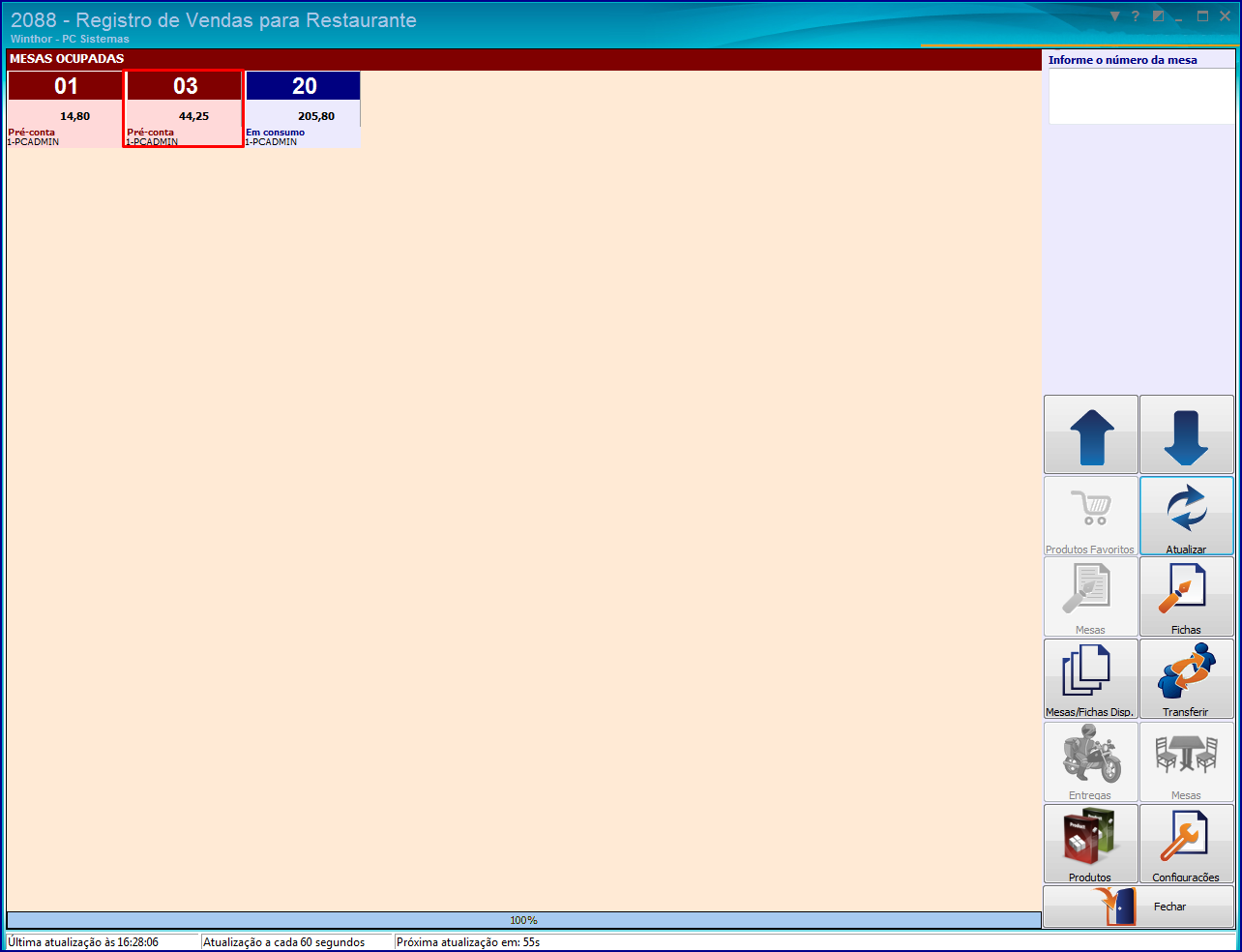Select occupied table 03
The image size is (1242, 952).
point(184,108)
